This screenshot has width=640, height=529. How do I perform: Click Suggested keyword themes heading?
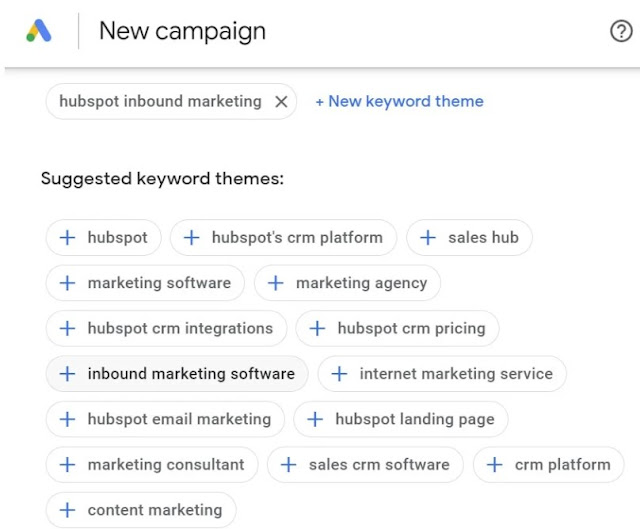[x=162, y=179]
